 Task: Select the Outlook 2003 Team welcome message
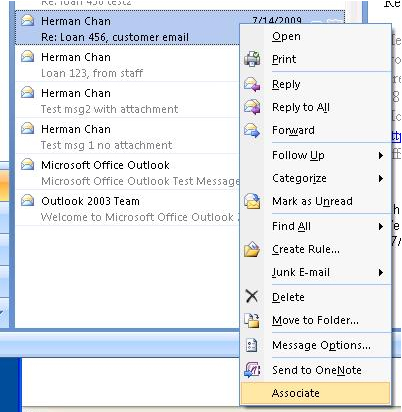click(x=128, y=209)
